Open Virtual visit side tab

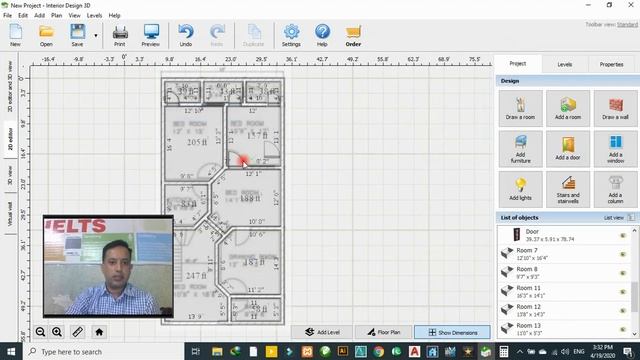tap(10, 213)
